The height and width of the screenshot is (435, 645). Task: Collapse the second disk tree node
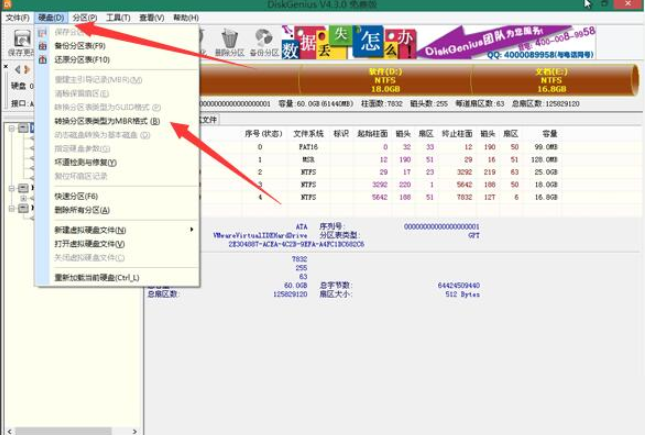[12, 188]
